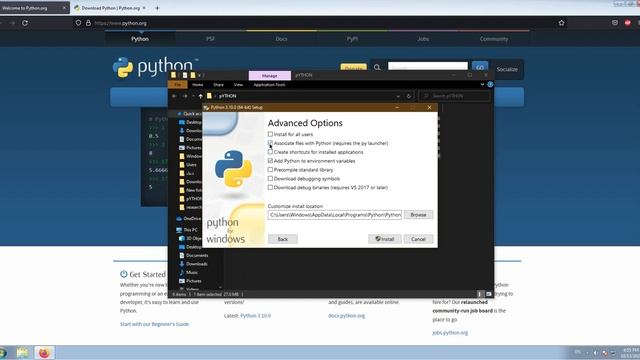Click Explorer's forward navigation arrow
The height and width of the screenshot is (360, 640).
coord(184,96)
